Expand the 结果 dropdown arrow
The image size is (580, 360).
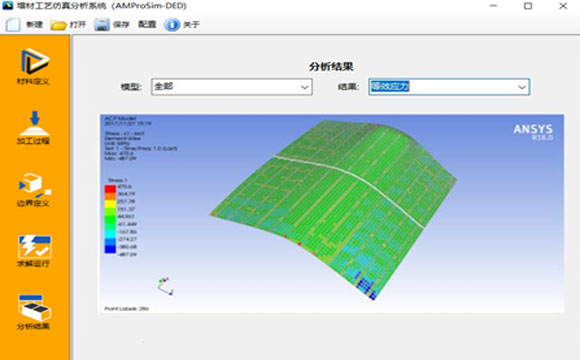(x=522, y=87)
